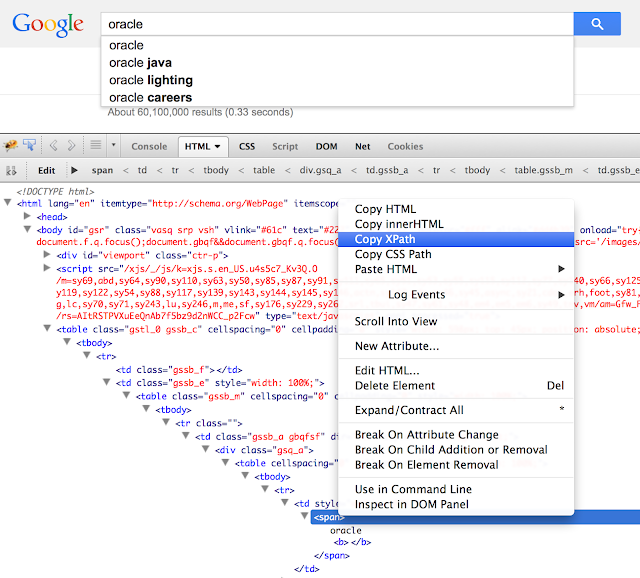This screenshot has width=640, height=578.
Task: Expand the head element node
Action: click(27, 216)
